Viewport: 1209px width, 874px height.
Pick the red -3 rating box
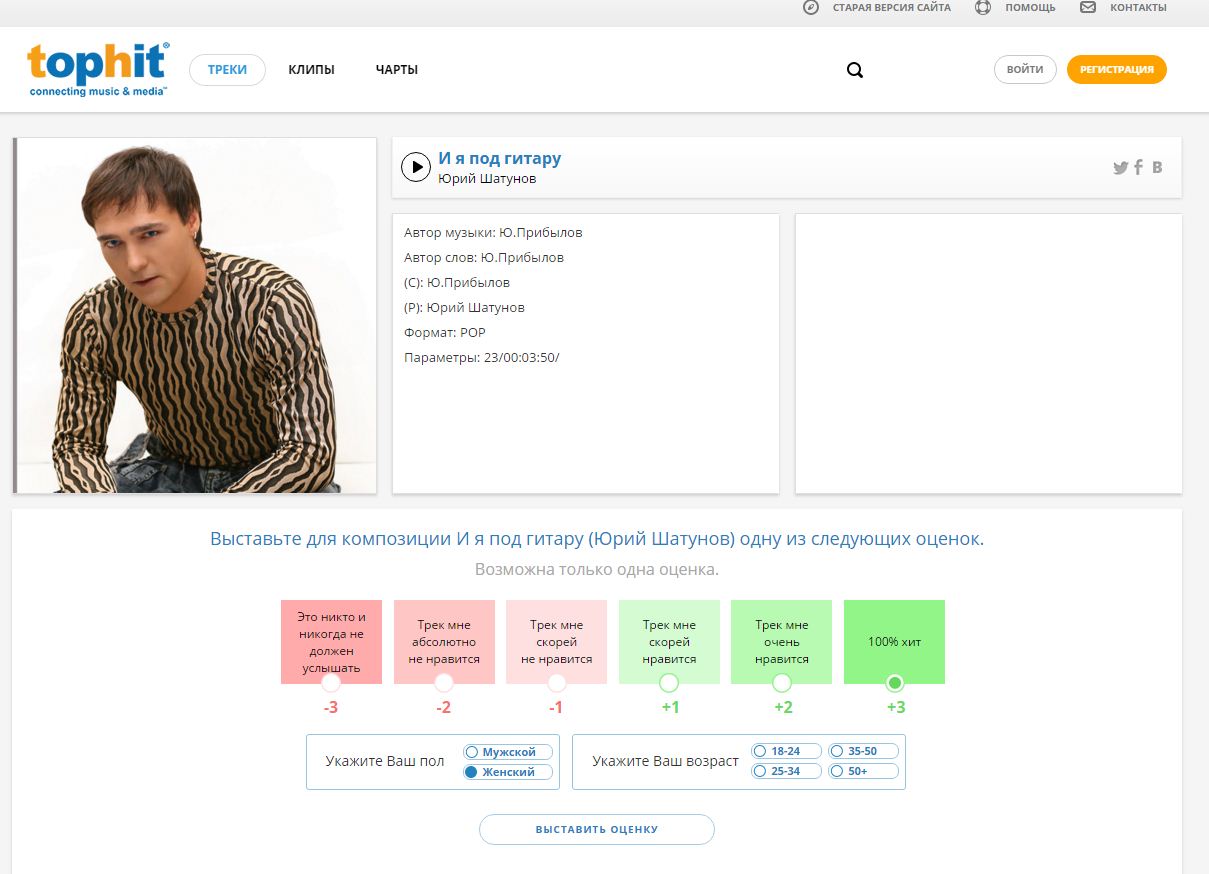(331, 640)
